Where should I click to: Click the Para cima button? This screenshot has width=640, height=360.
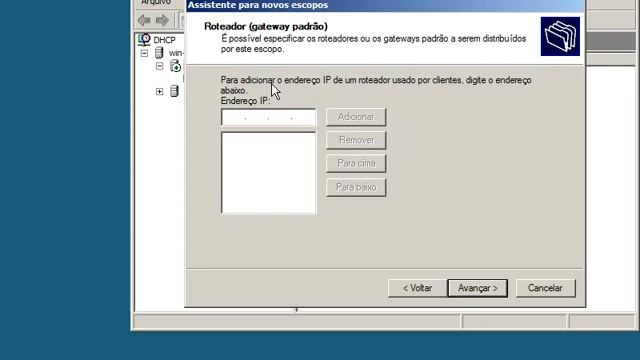[356, 164]
